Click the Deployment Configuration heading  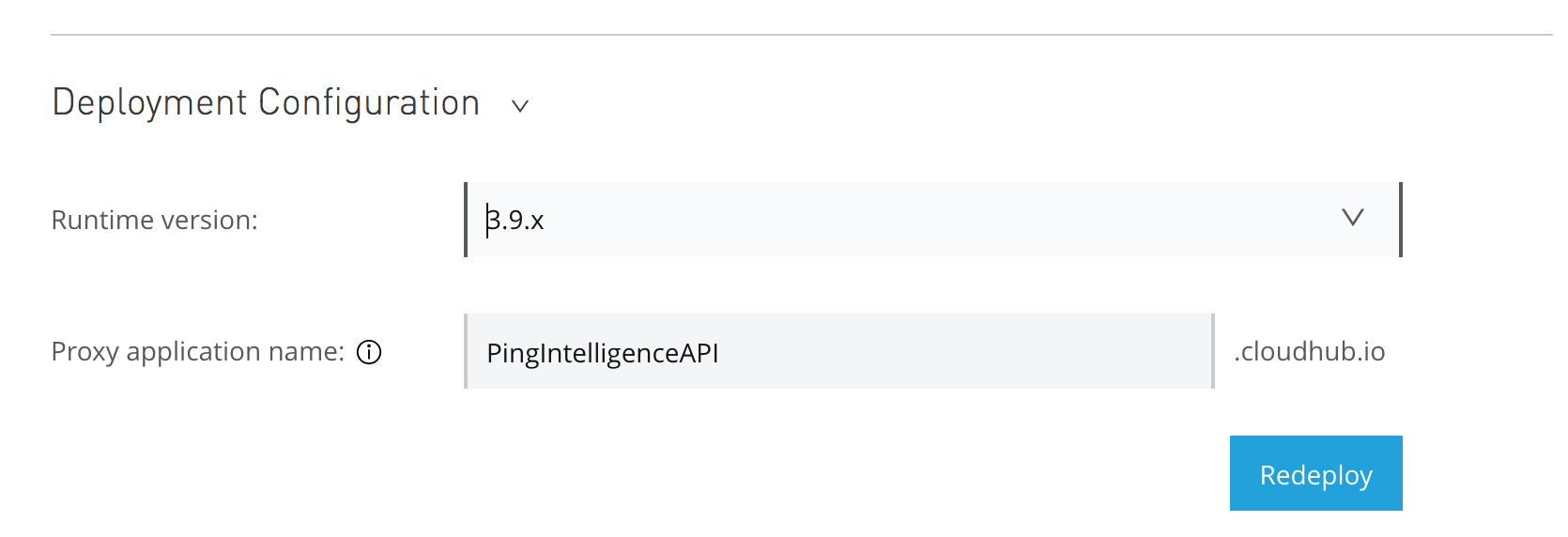pos(266,102)
